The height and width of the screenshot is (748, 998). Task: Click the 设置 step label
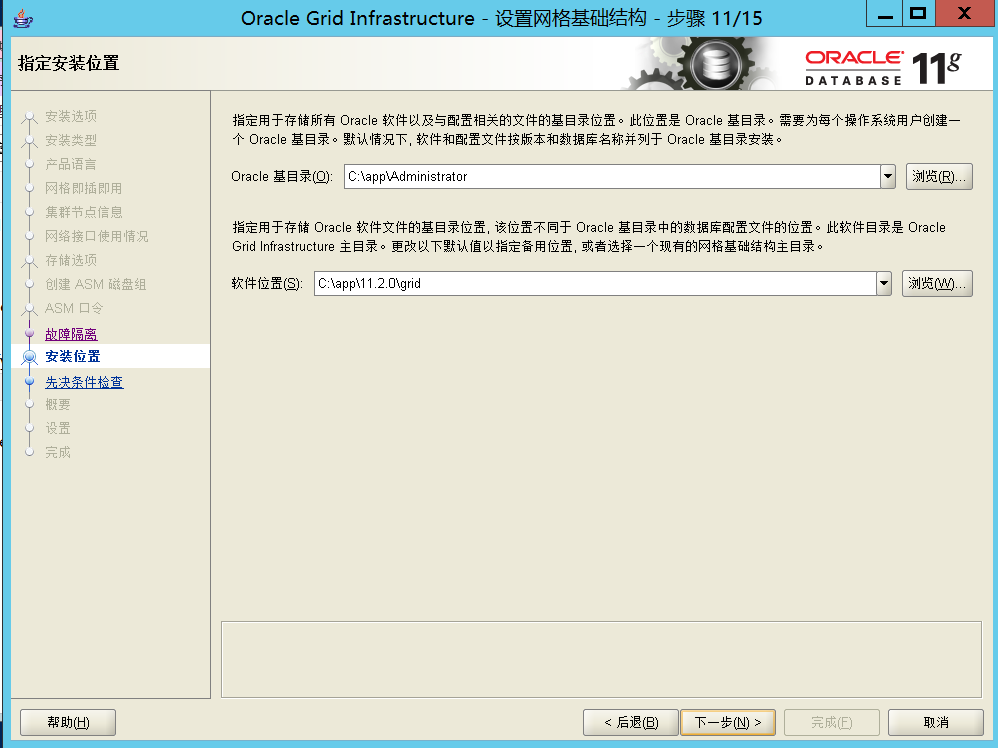click(x=58, y=428)
